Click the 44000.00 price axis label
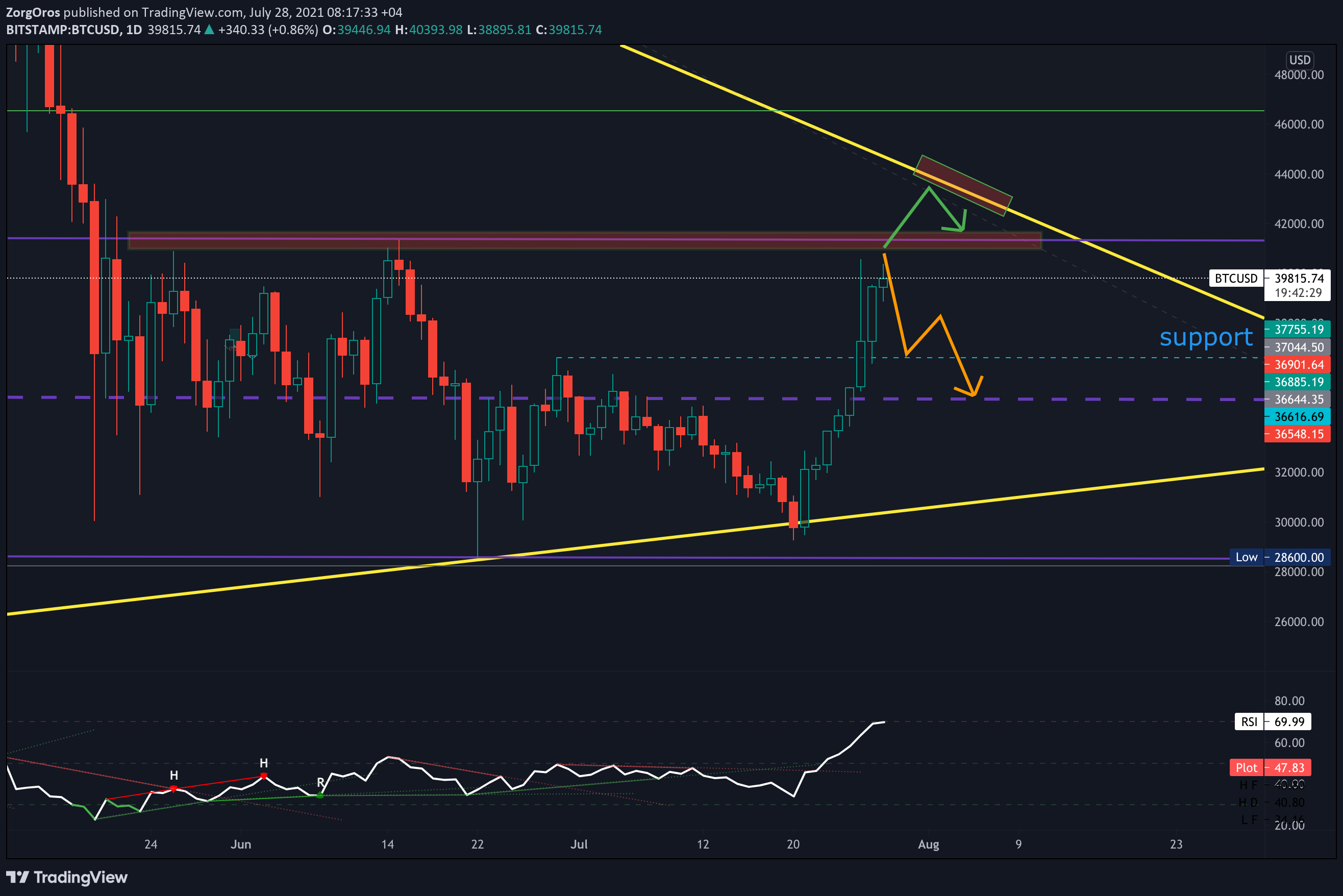 pyautogui.click(x=1299, y=175)
